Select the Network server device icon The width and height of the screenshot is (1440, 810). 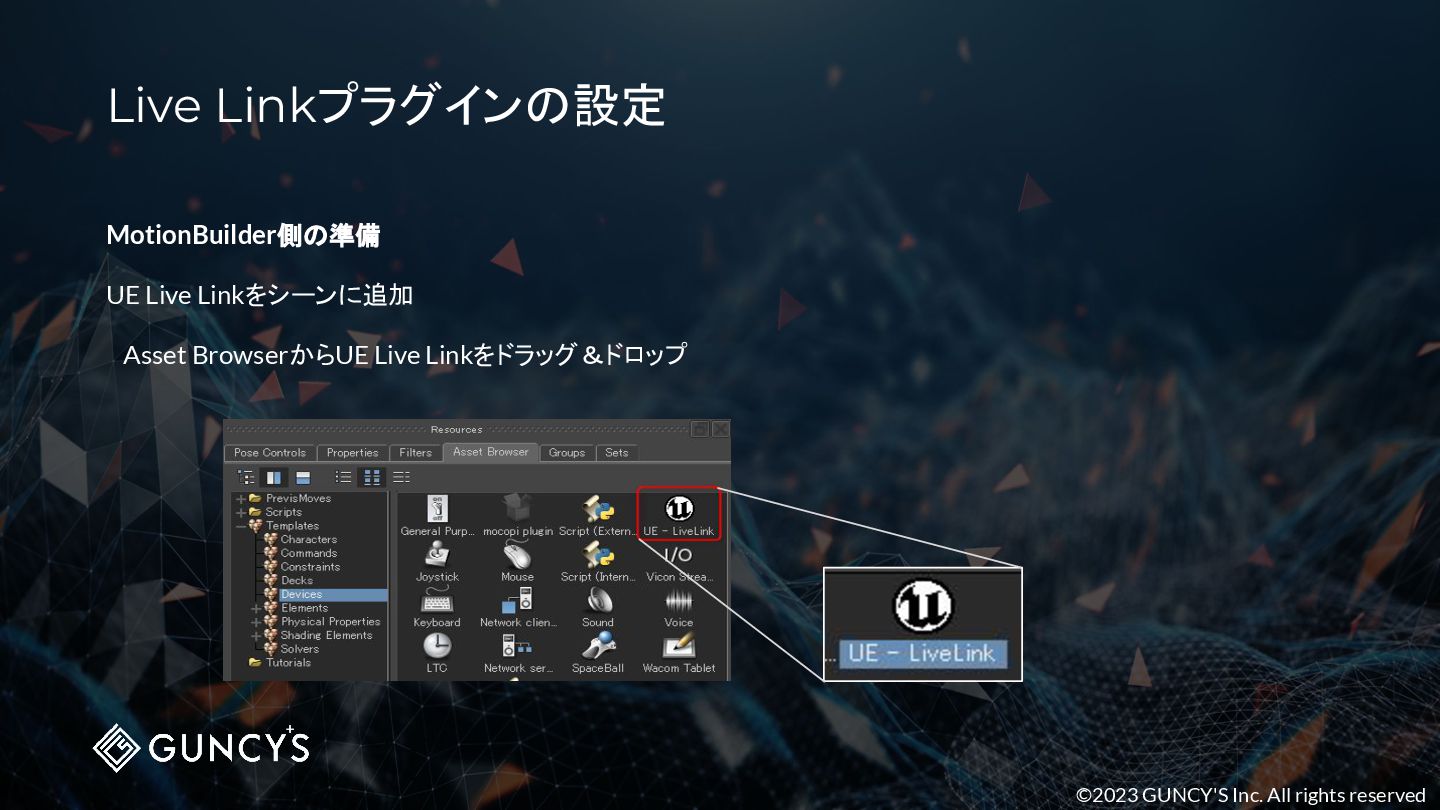[517, 646]
